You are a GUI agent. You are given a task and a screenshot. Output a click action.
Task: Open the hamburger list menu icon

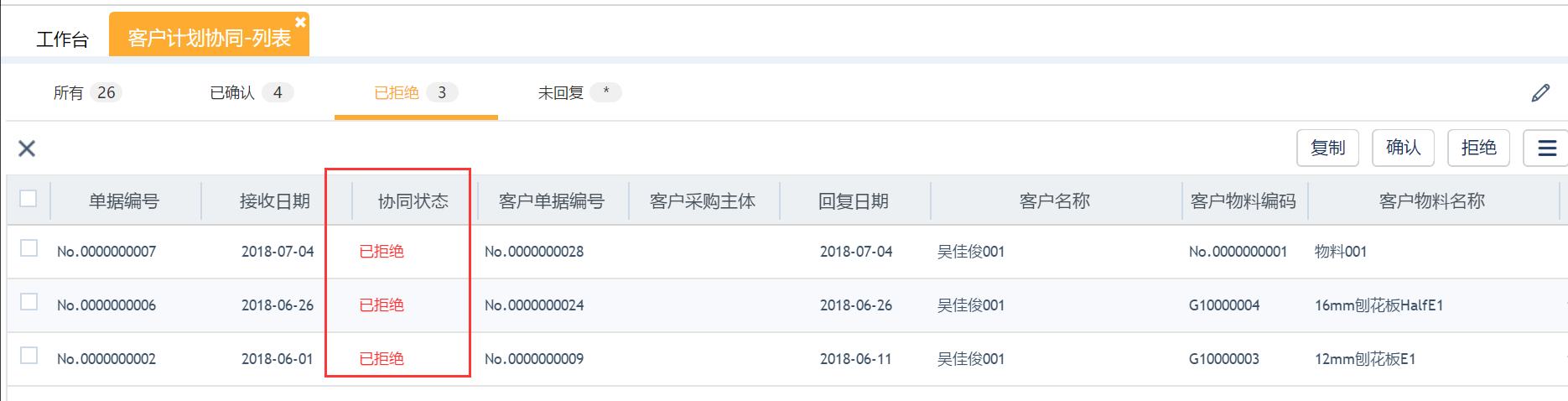click(x=1546, y=148)
